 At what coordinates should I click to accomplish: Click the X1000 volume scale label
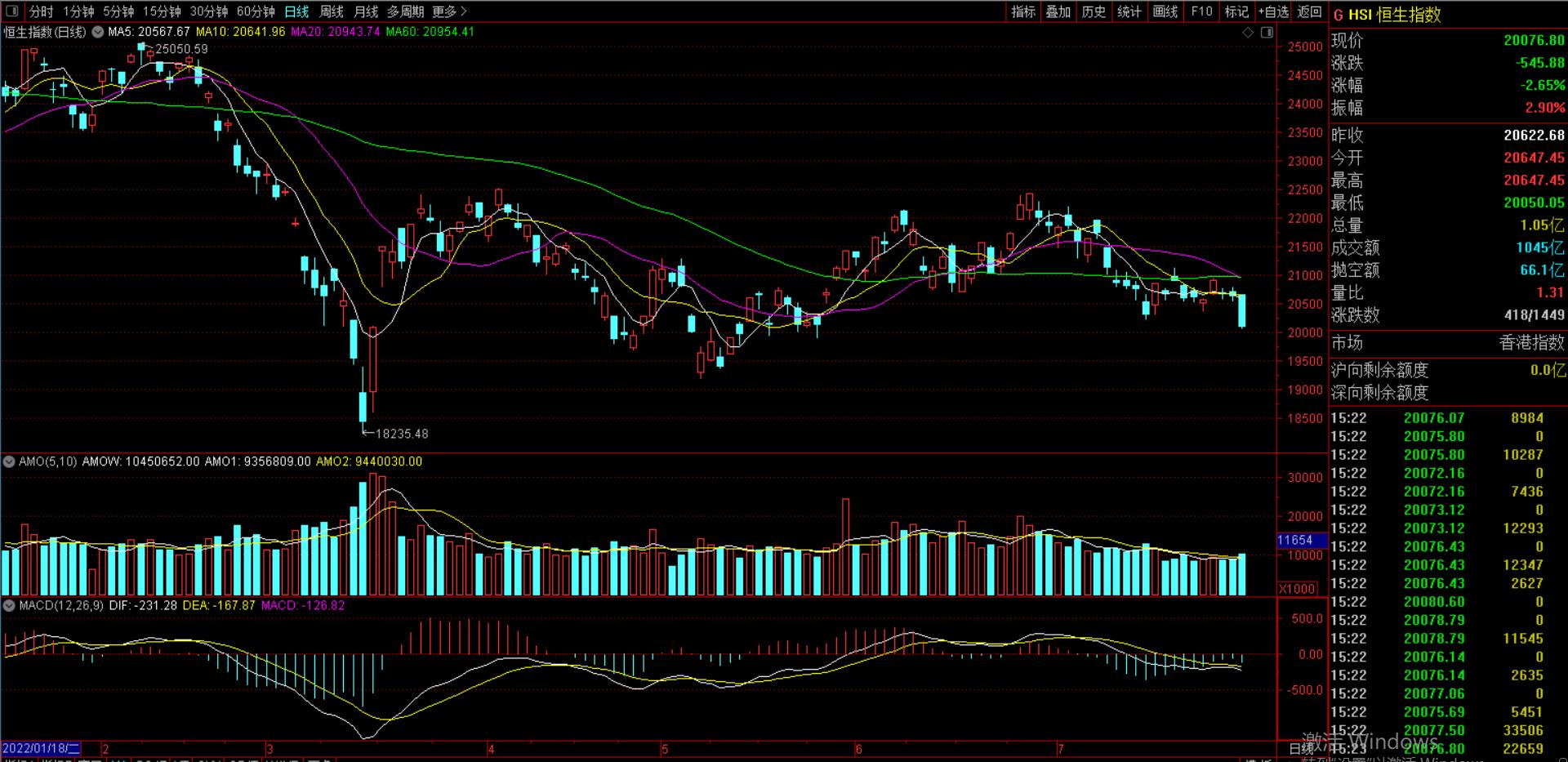(1297, 589)
